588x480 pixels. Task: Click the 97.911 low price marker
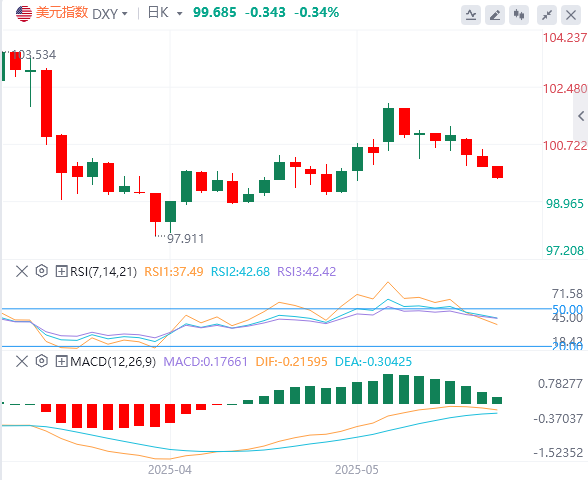point(185,238)
